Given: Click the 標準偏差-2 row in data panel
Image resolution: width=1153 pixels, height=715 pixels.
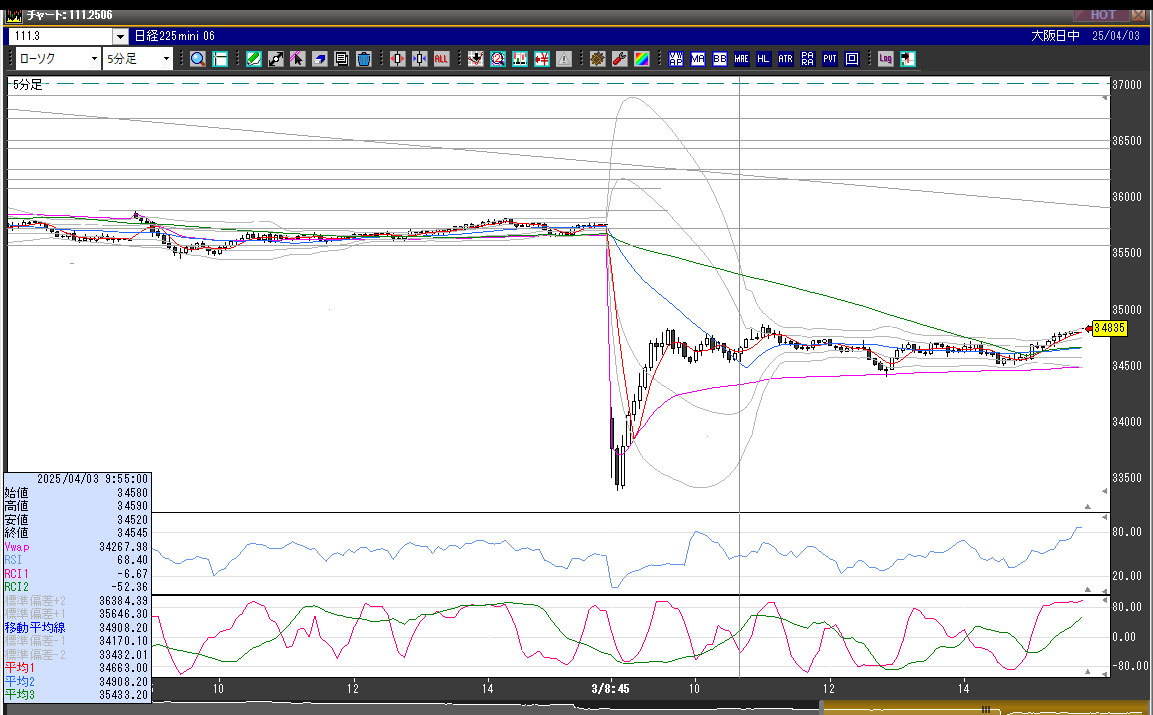Looking at the screenshot, I should tap(76, 654).
